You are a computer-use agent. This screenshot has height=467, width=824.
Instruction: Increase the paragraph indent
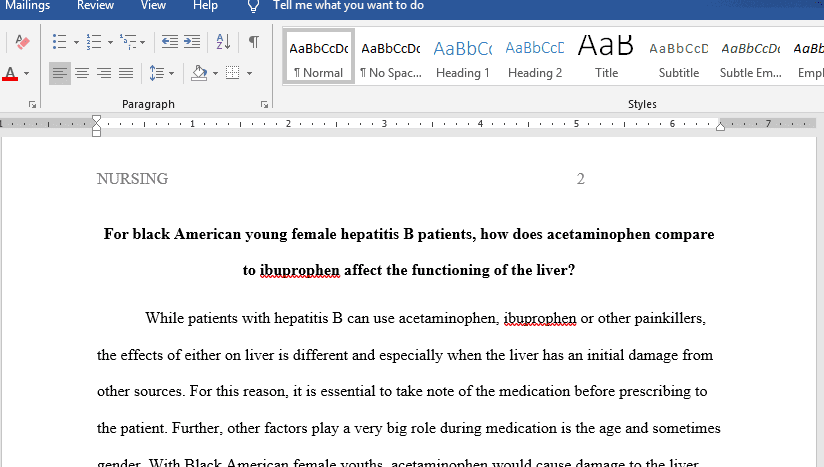coord(192,42)
